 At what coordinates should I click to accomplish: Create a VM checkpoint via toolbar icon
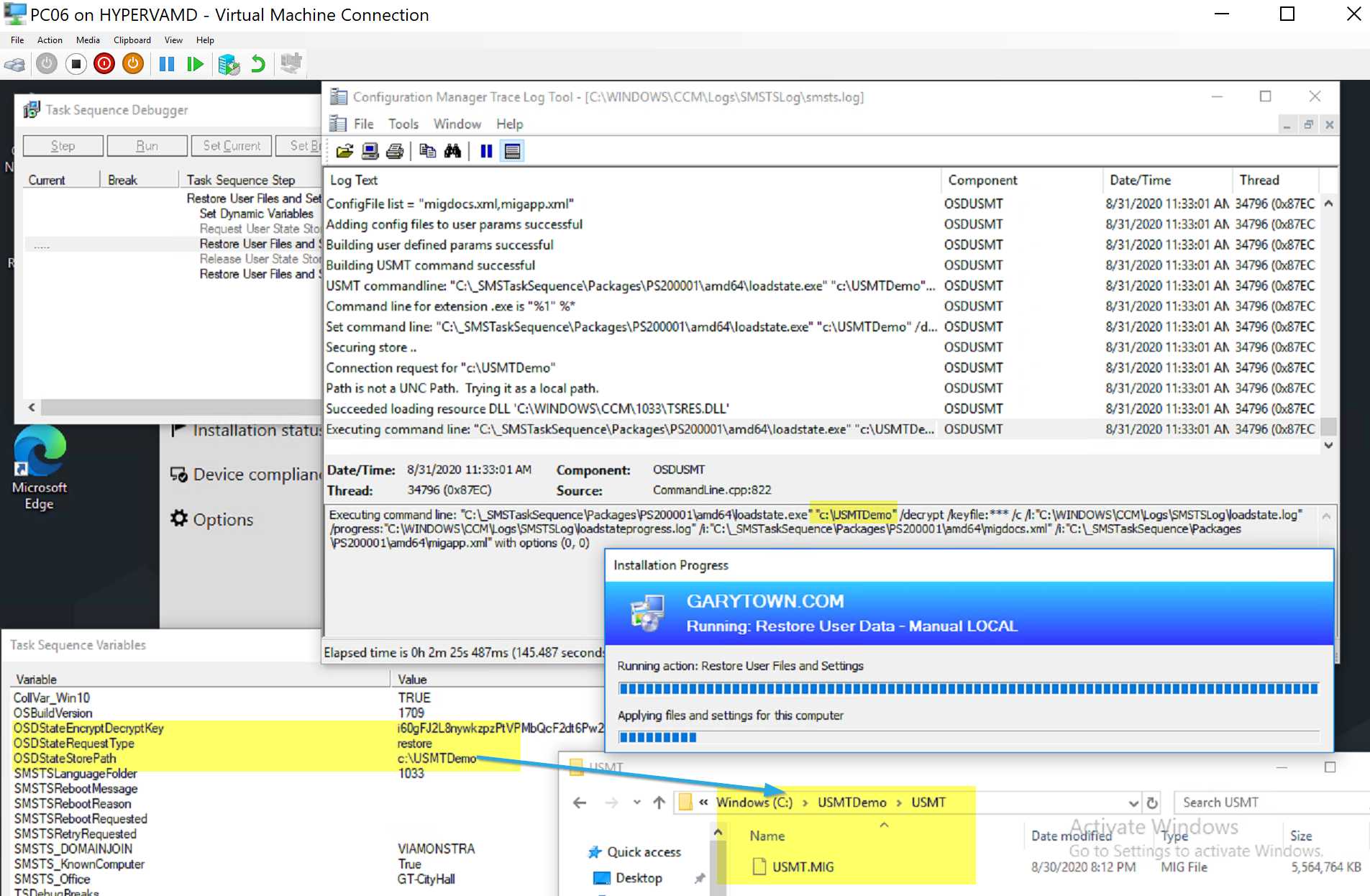(229, 65)
